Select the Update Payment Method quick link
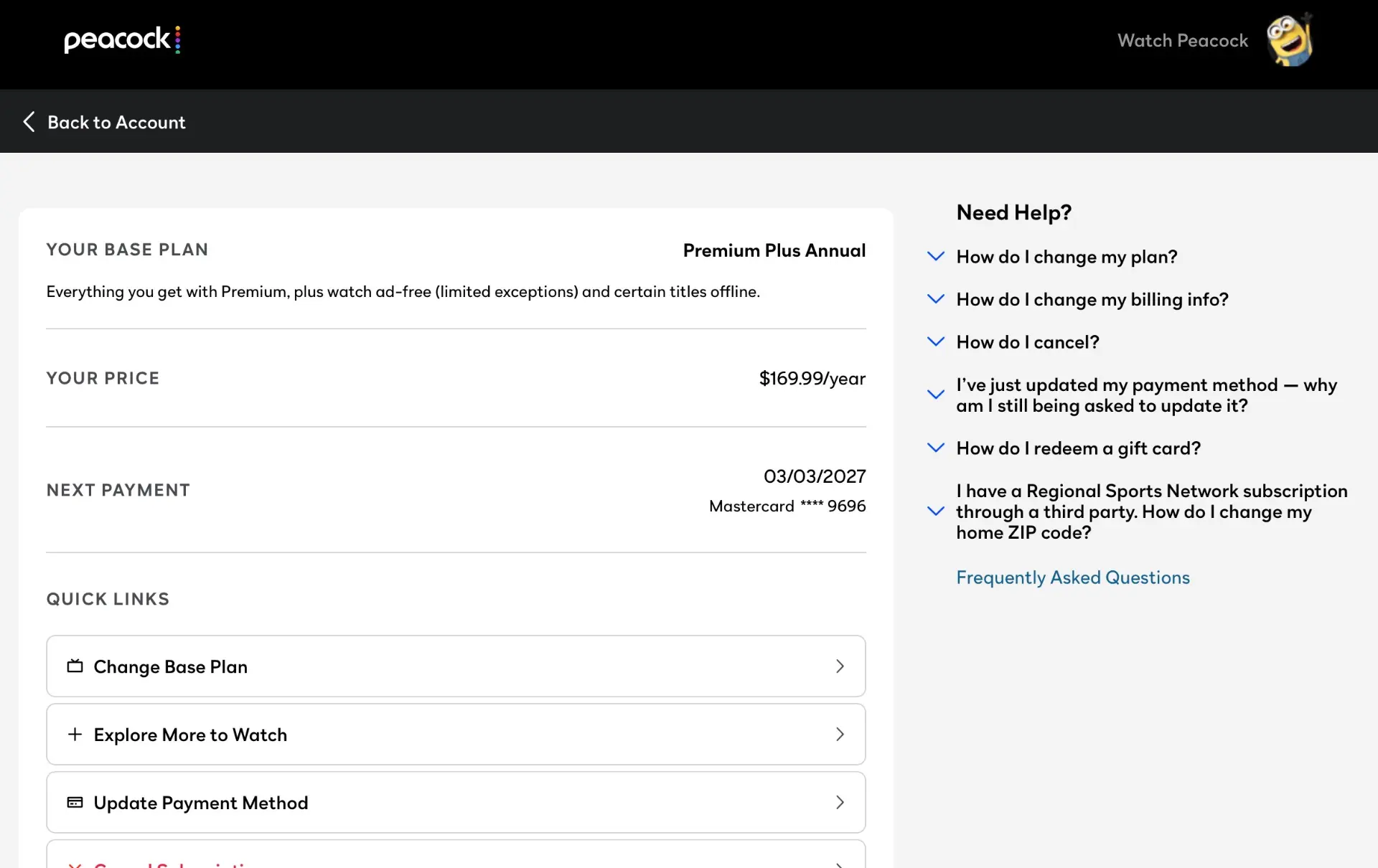 [x=456, y=802]
